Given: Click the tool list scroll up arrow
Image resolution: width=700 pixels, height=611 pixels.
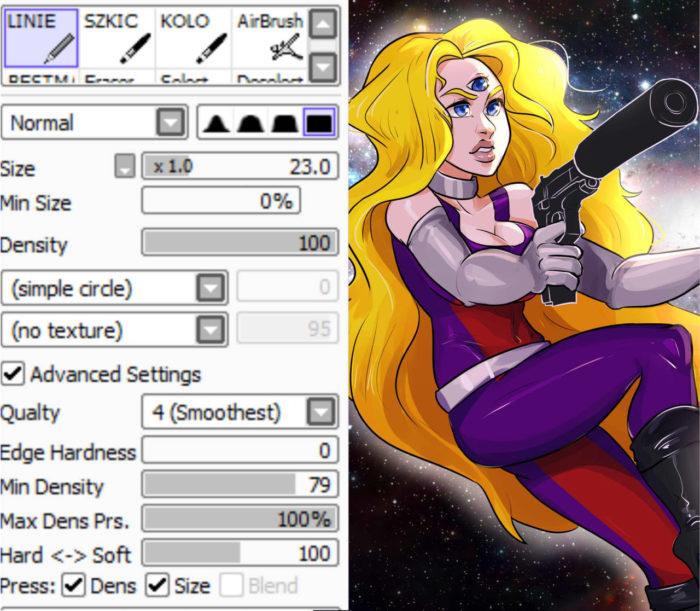Looking at the screenshot, I should click(323, 24).
